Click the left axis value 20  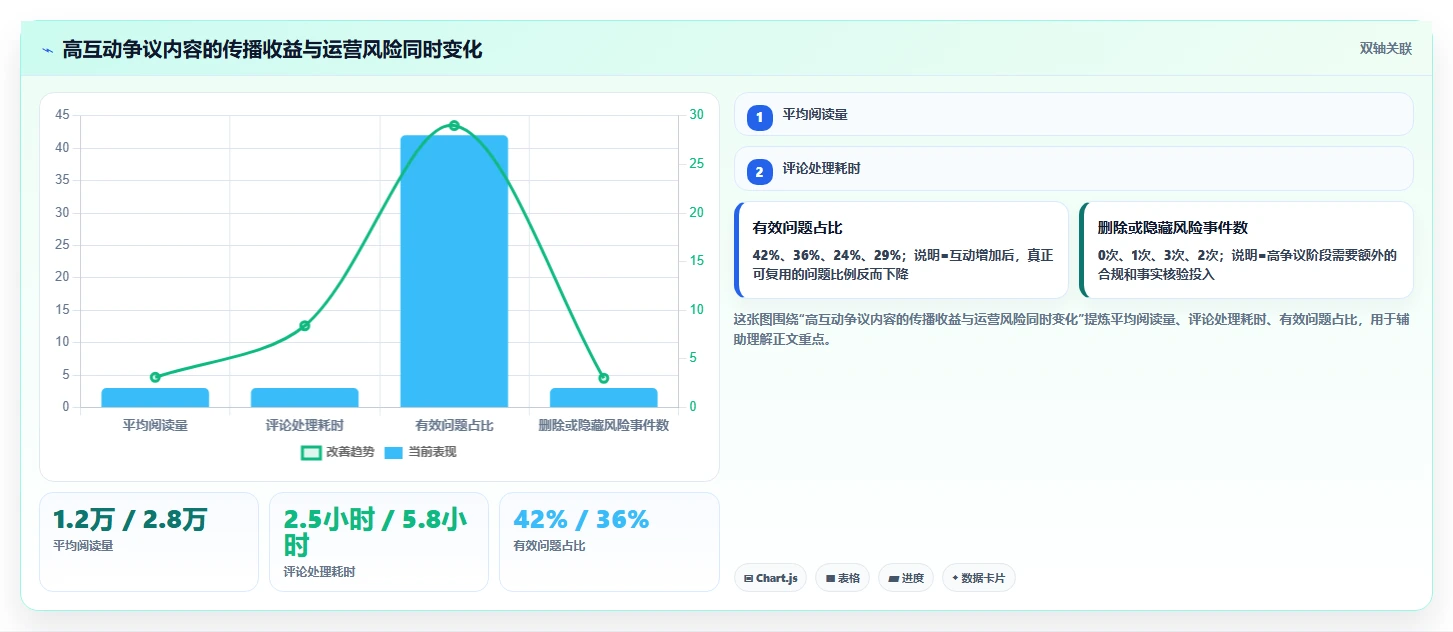click(x=62, y=277)
